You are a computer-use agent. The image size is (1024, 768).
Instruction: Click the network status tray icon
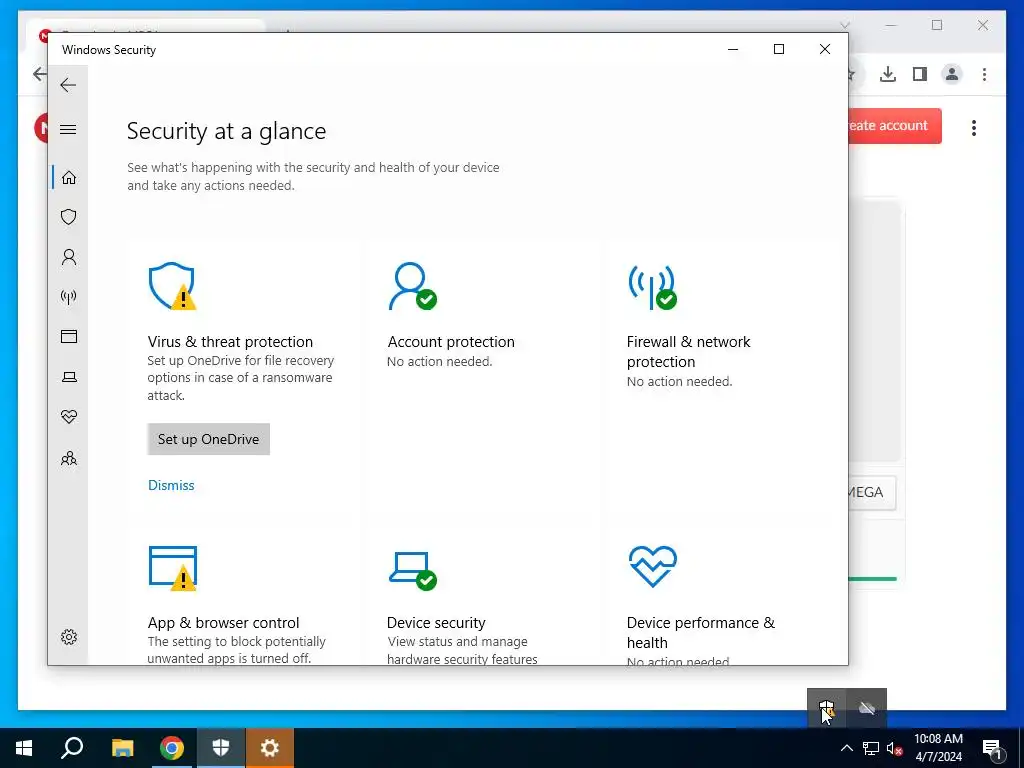(x=871, y=748)
